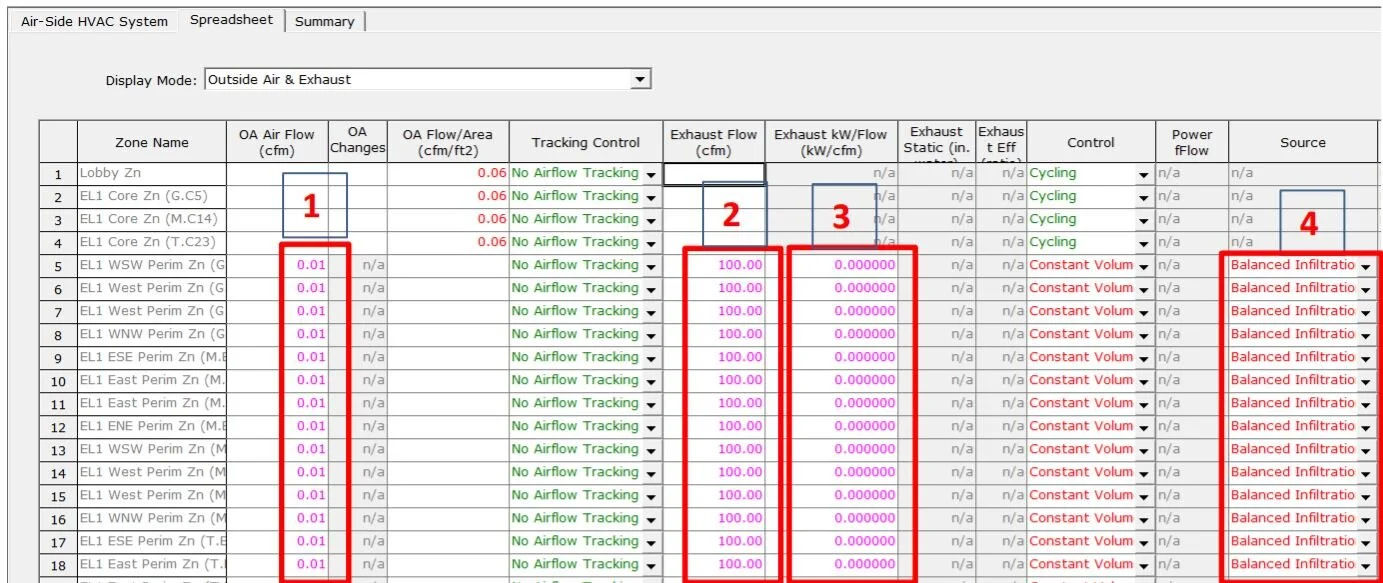This screenshot has width=1383, height=583.
Task: Click the Exhaust Flow (cfm) column header
Action: pyautogui.click(x=714, y=142)
